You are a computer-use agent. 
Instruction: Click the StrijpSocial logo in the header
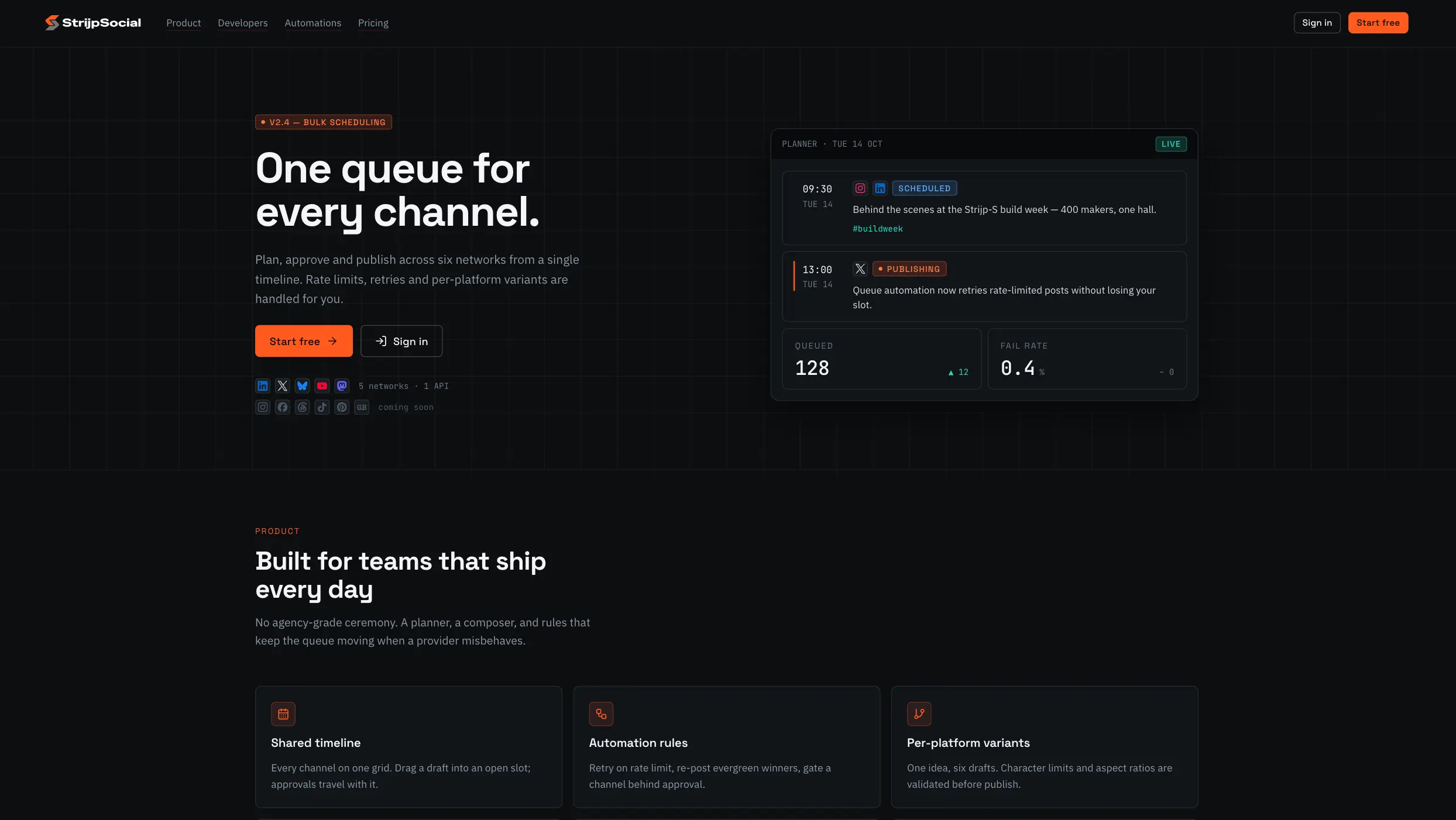click(x=93, y=23)
